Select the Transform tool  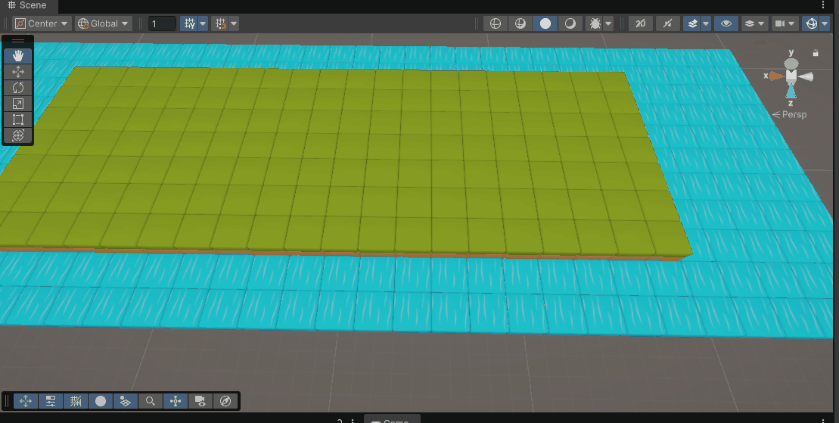(18, 135)
